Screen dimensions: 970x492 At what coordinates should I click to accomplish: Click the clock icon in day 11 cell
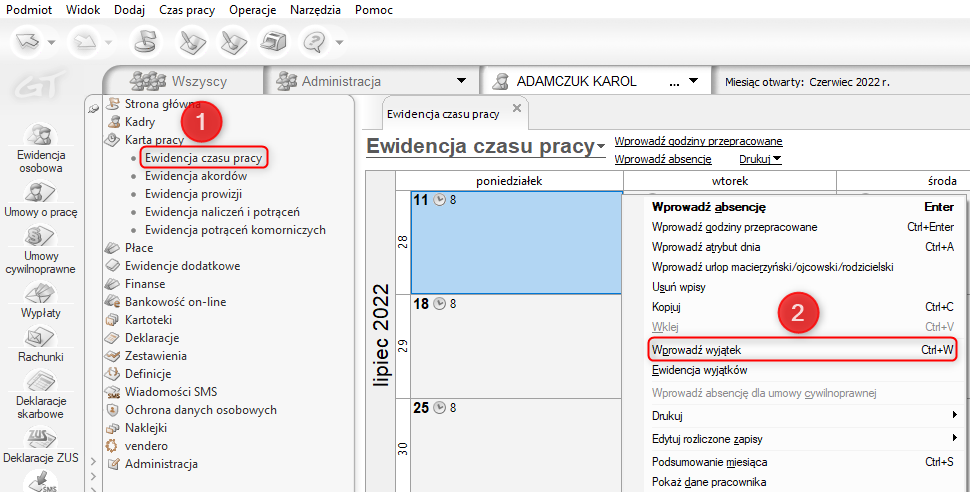click(x=439, y=200)
